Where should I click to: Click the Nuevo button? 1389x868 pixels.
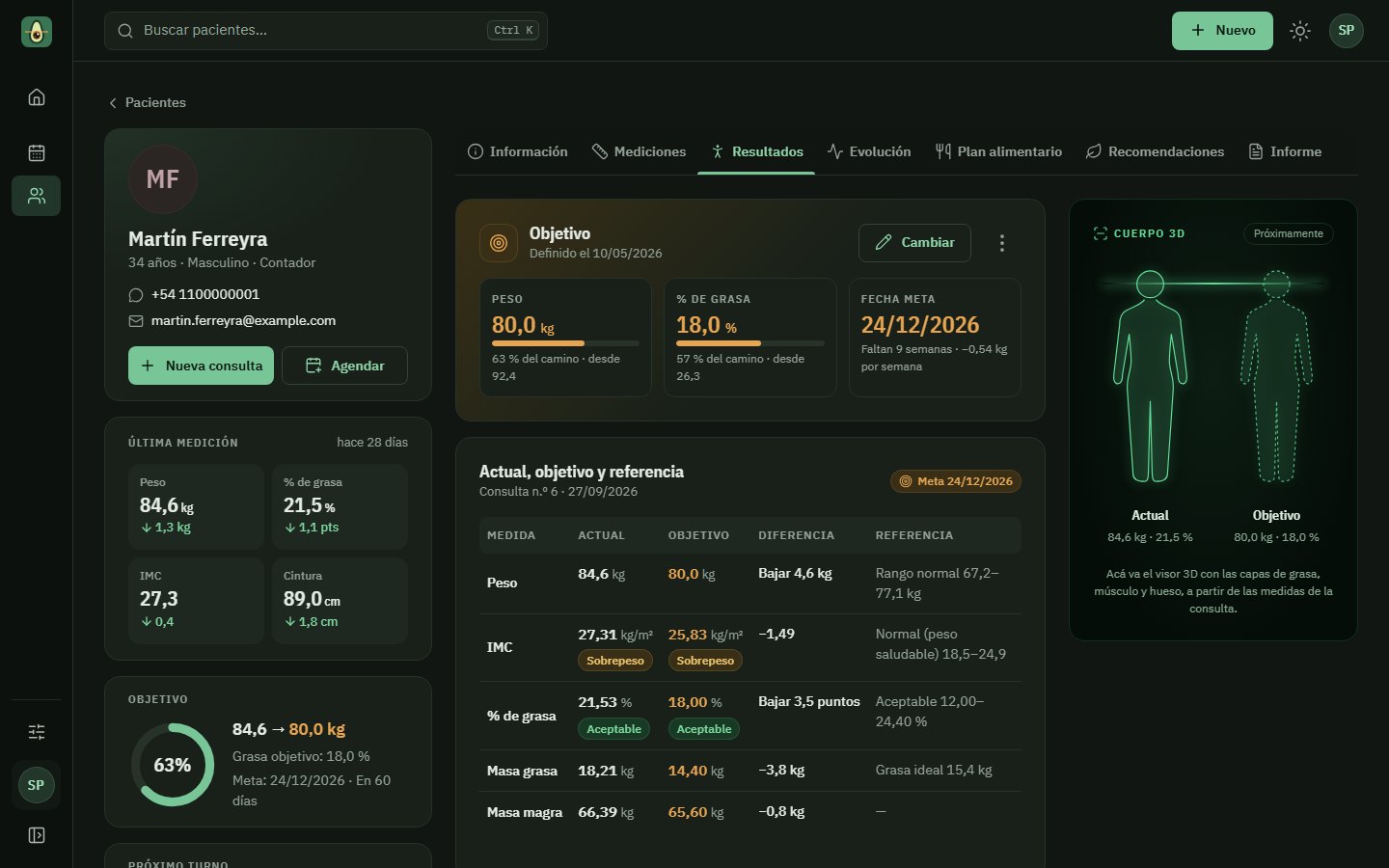[x=1222, y=31]
